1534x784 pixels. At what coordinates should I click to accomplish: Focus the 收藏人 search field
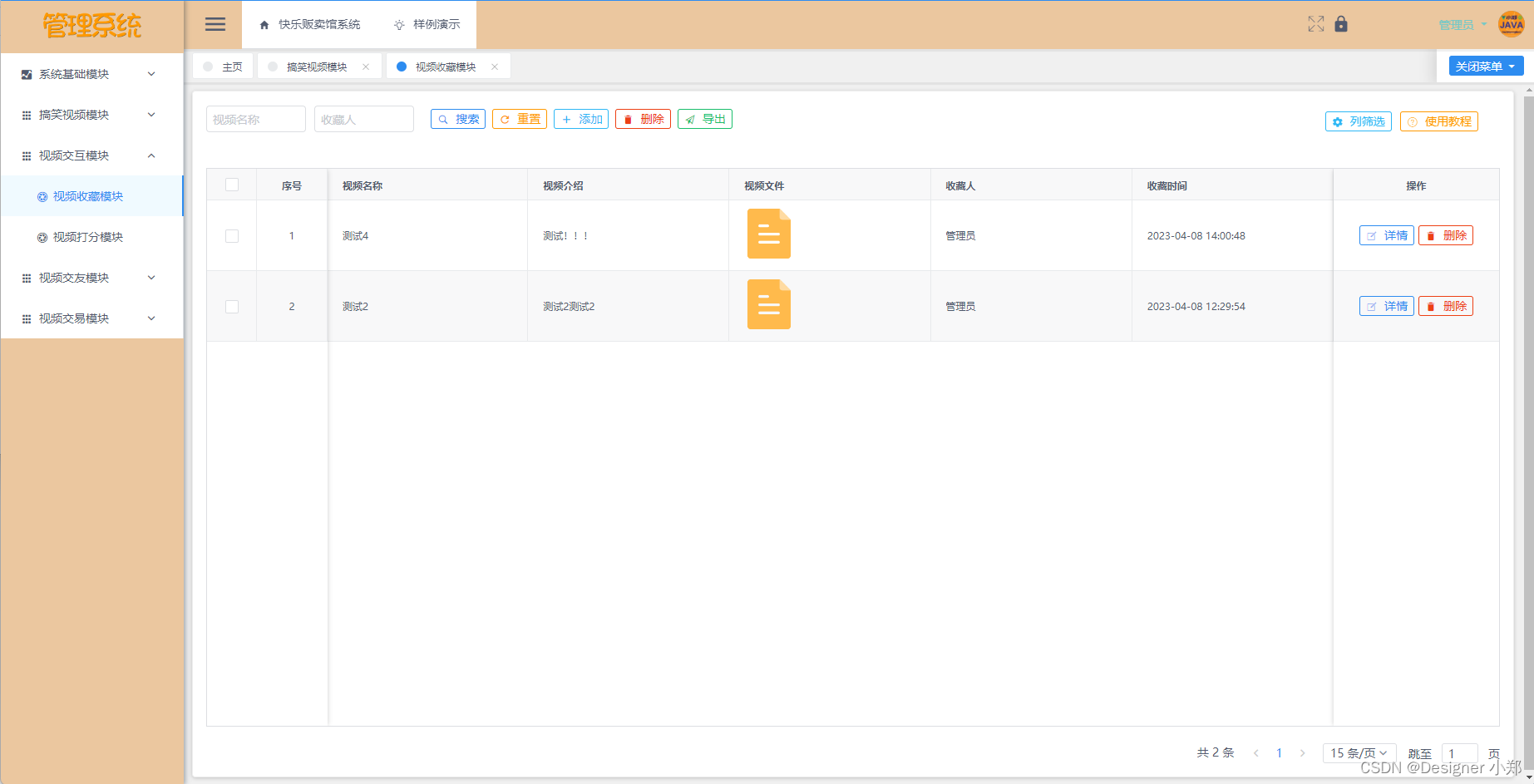coord(364,119)
